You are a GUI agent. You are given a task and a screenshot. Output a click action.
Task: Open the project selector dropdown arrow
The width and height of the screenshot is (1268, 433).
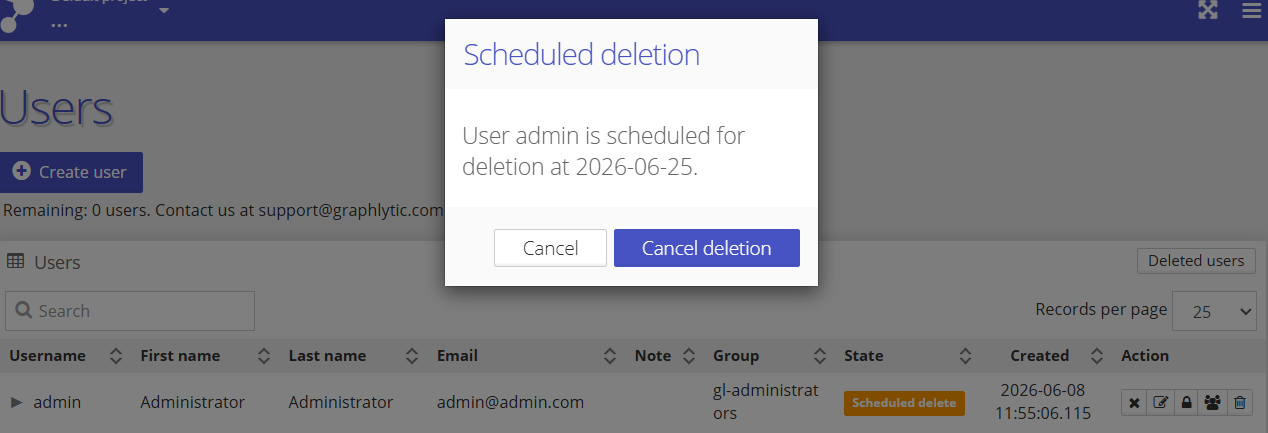coord(164,11)
